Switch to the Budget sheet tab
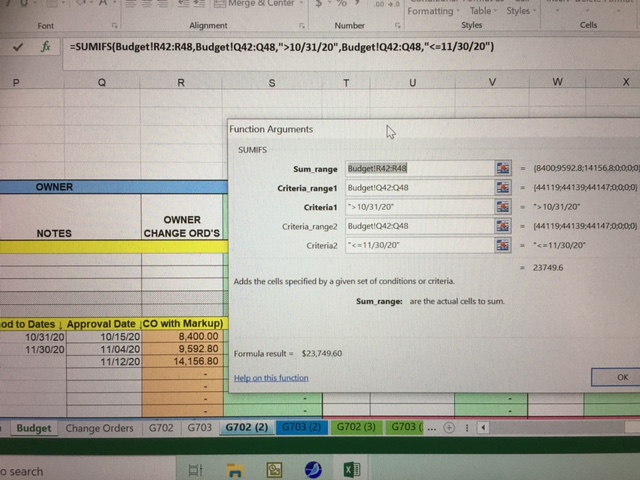Viewport: 640px width, 480px height. [34, 428]
